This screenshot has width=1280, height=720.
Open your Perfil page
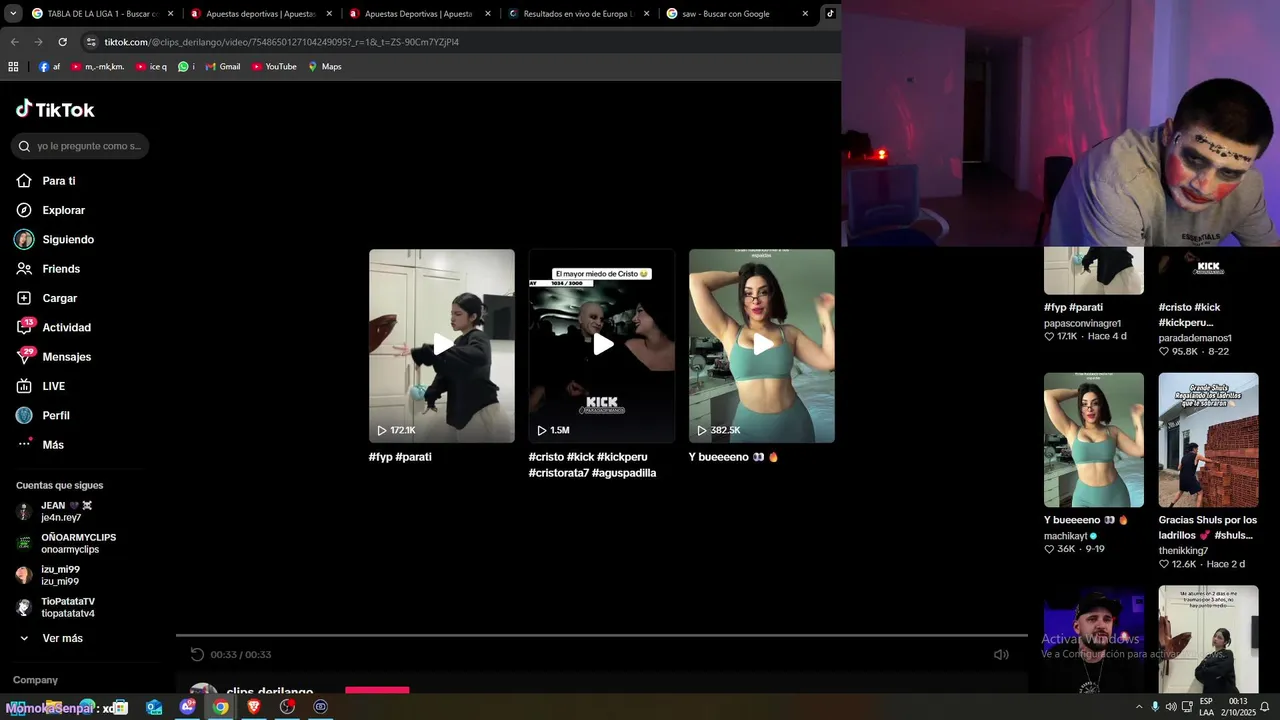point(43,415)
